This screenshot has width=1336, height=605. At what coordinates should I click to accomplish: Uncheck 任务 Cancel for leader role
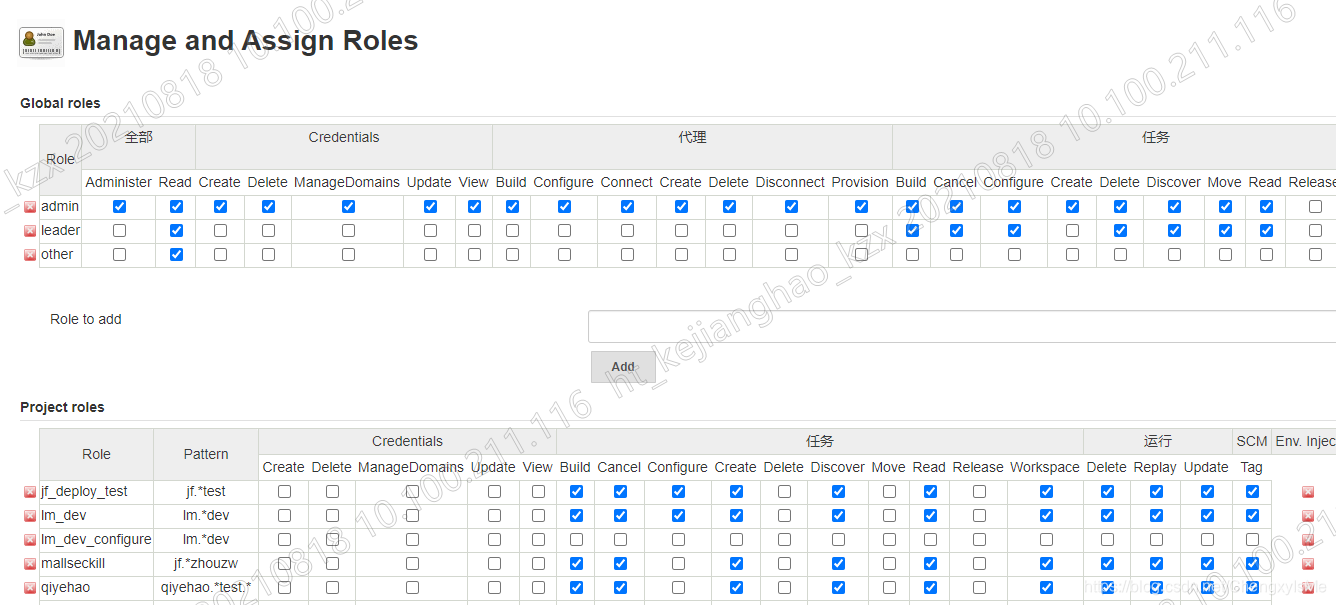956,231
